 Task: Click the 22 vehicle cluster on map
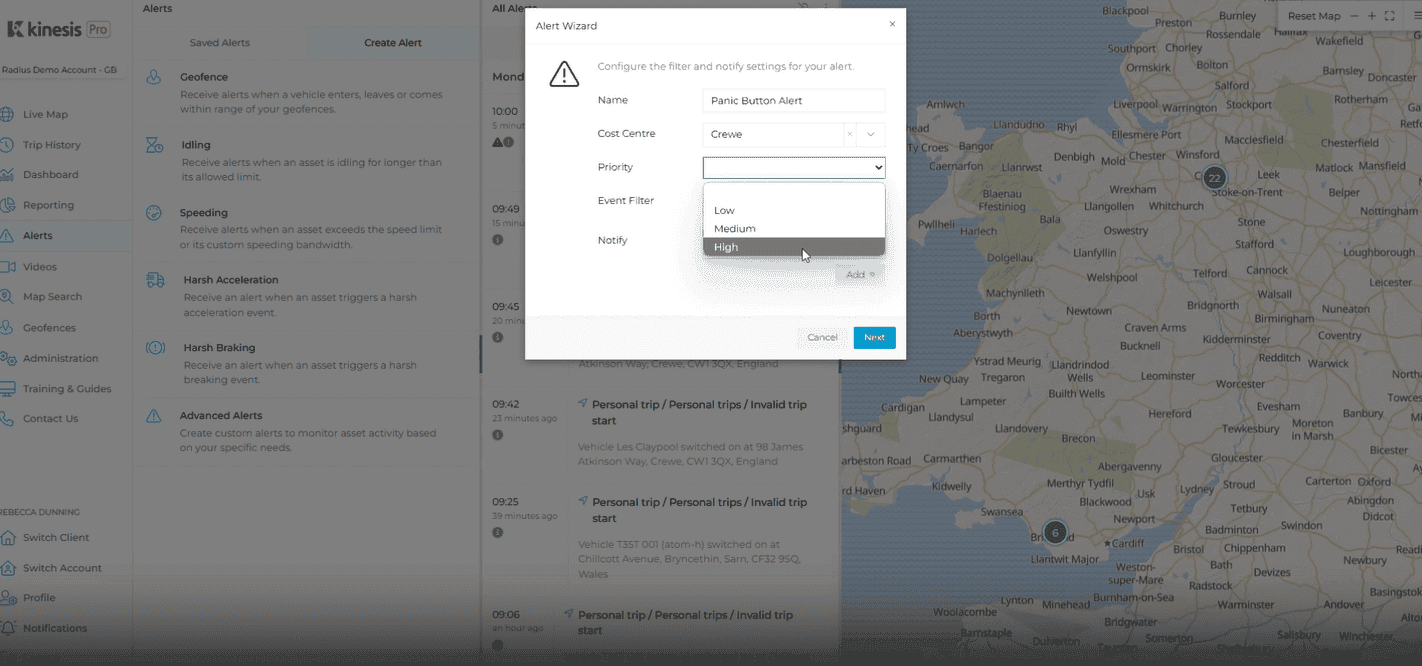click(1214, 178)
